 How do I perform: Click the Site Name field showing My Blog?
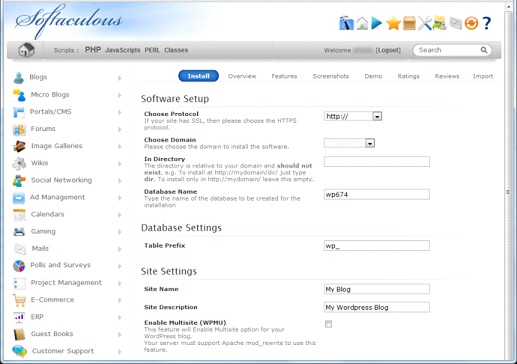point(377,289)
